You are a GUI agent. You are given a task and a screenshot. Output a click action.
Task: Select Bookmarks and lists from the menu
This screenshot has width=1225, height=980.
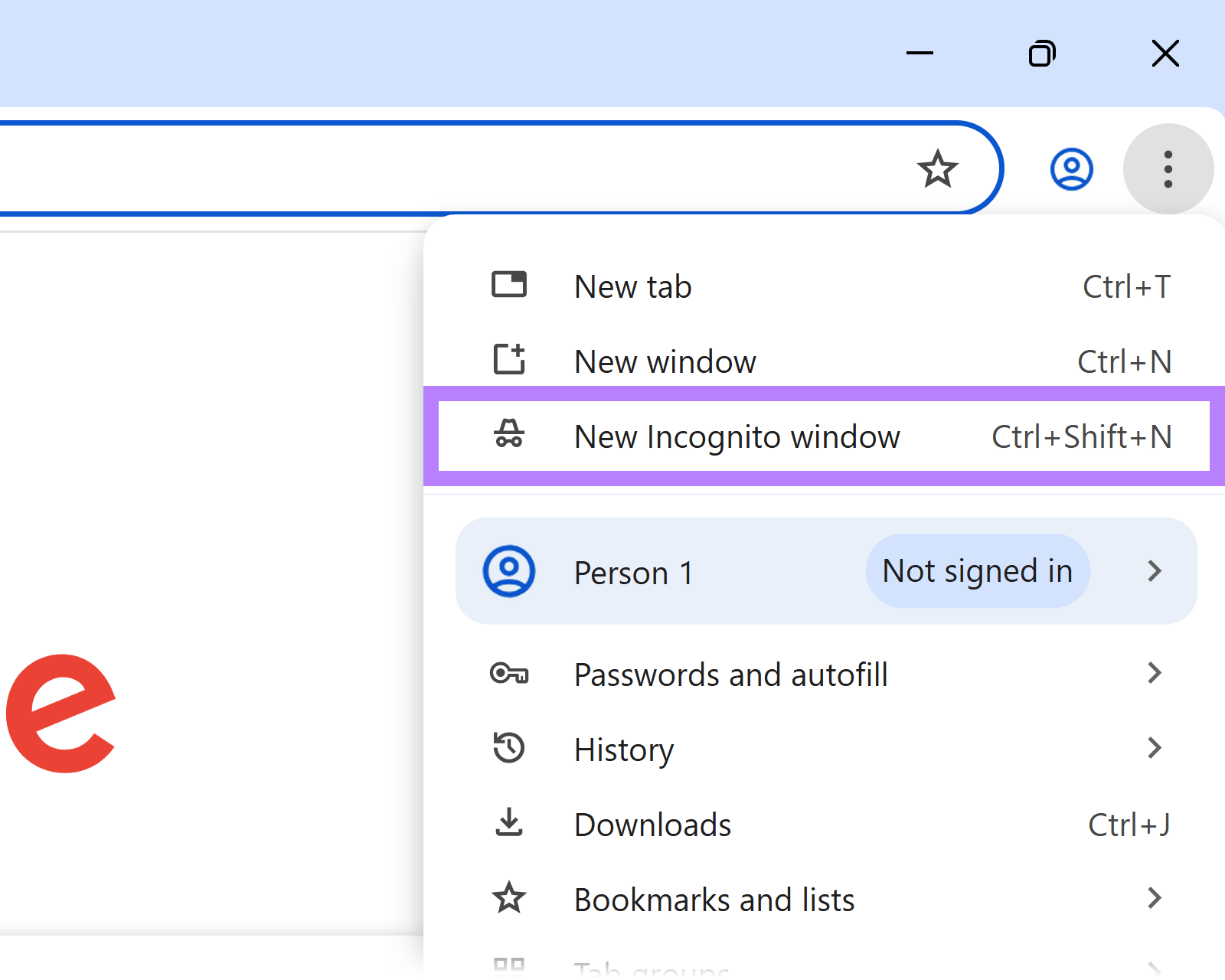(714, 899)
